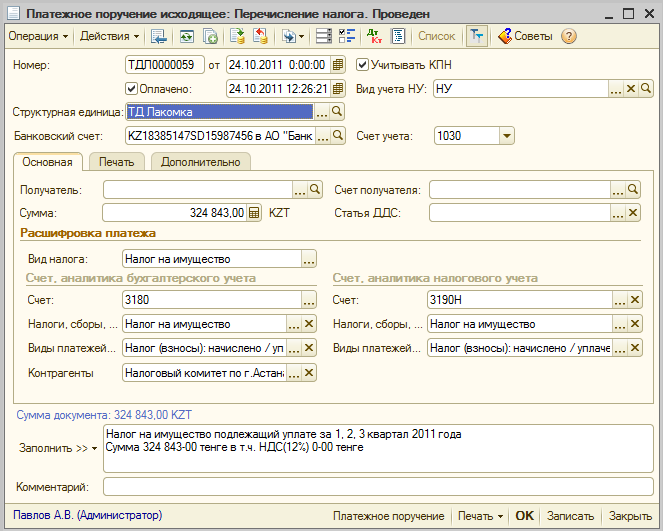Image resolution: width=663 pixels, height=531 pixels.
Task: Open calendar picker next to document date
Action: pos(338,65)
